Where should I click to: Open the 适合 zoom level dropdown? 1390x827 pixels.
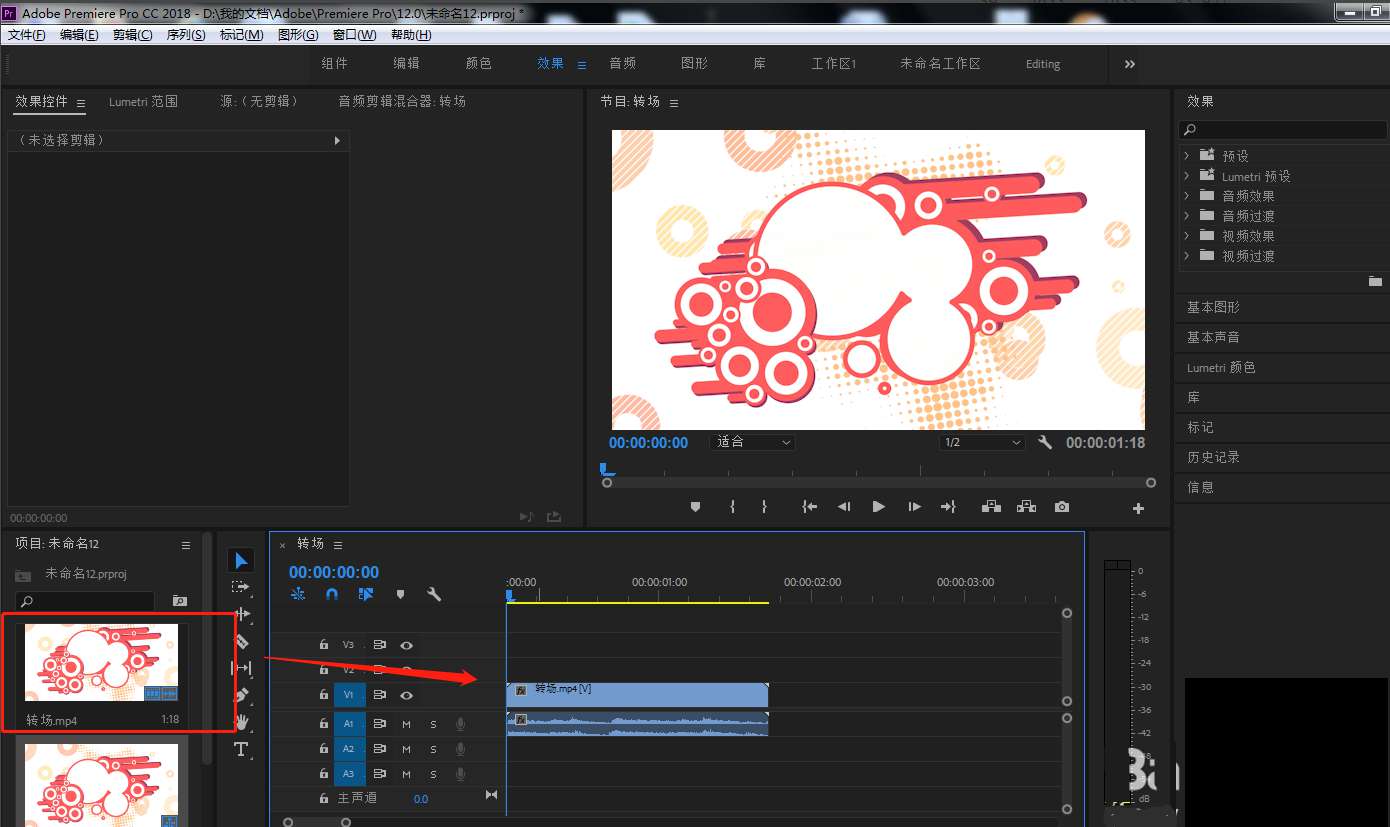coord(752,442)
